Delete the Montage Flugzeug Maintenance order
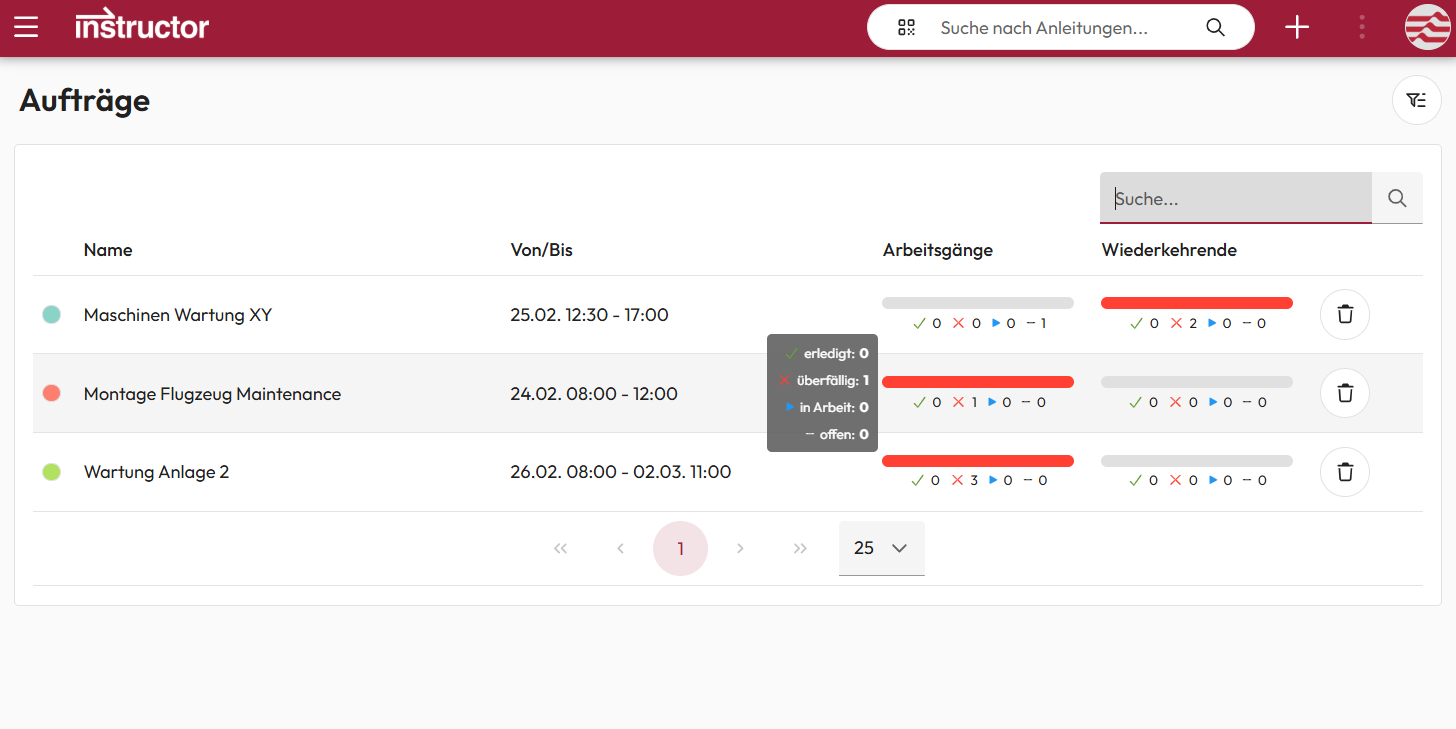 (x=1345, y=393)
